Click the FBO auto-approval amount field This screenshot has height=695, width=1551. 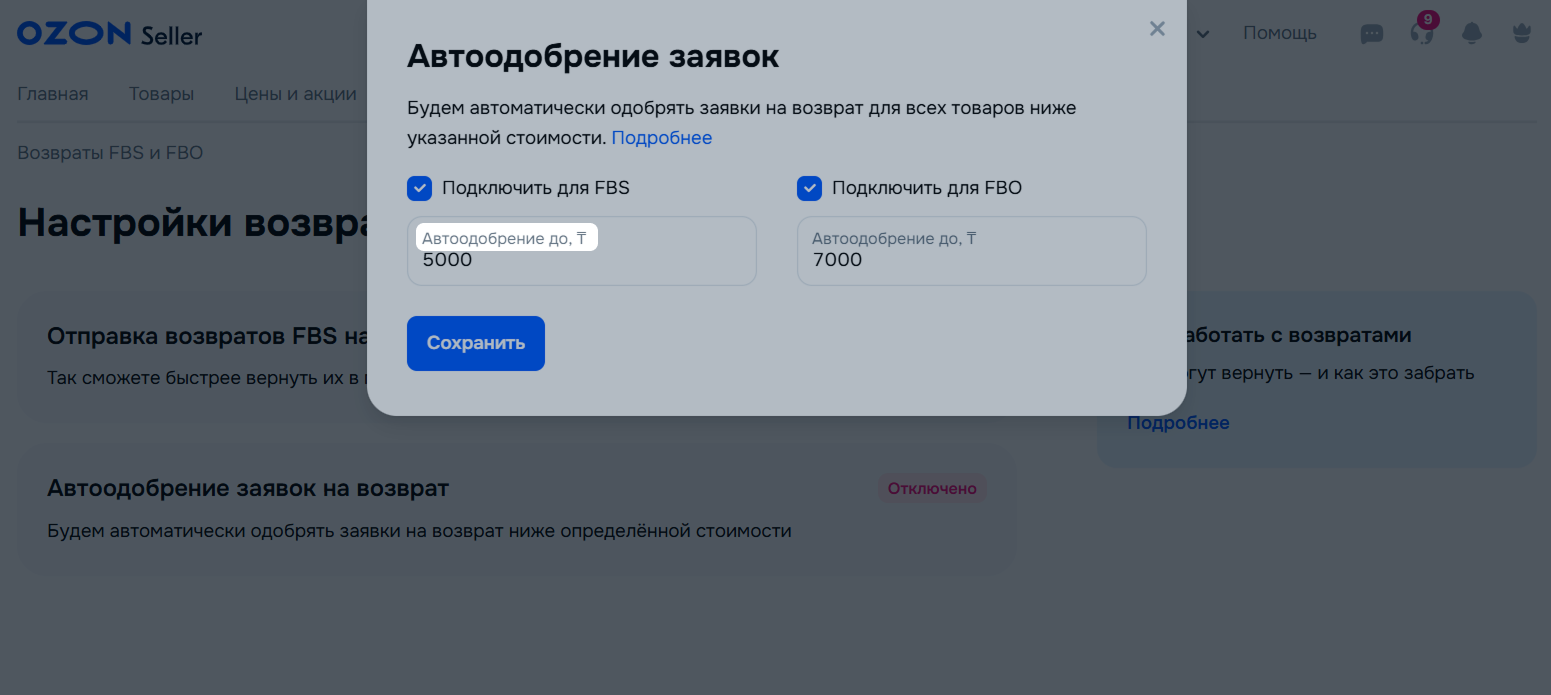pos(971,261)
